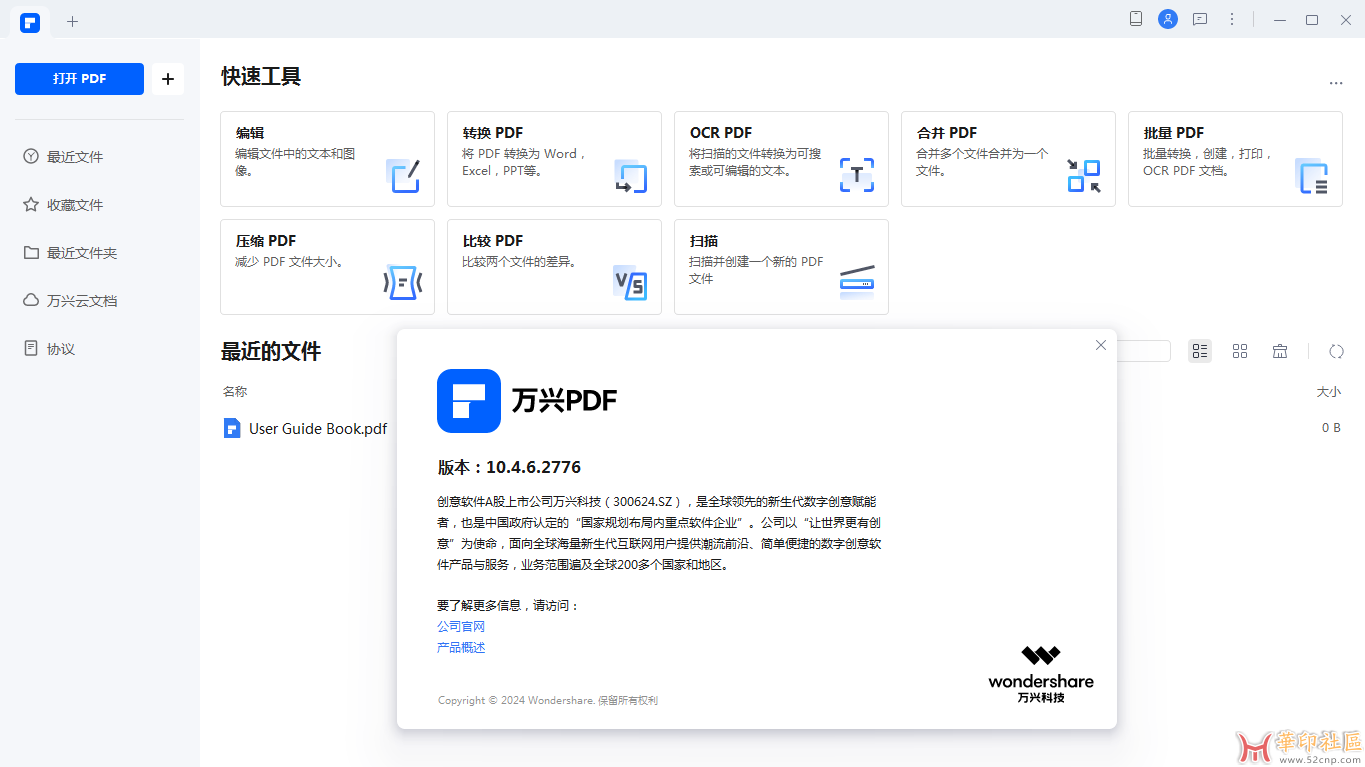
Task: Switch recent files to grid view
Action: [x=1240, y=351]
